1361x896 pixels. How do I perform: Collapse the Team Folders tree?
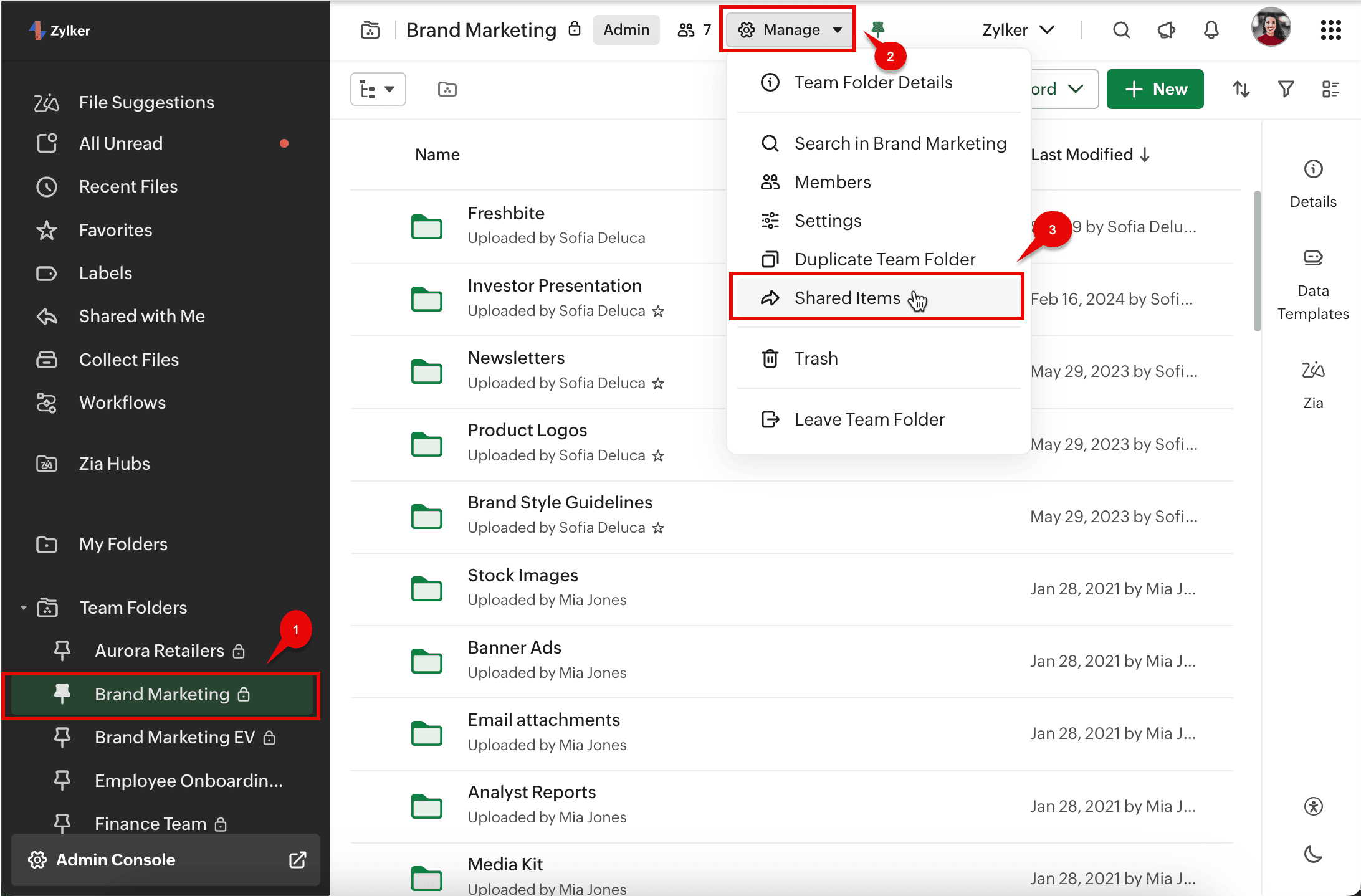[24, 608]
